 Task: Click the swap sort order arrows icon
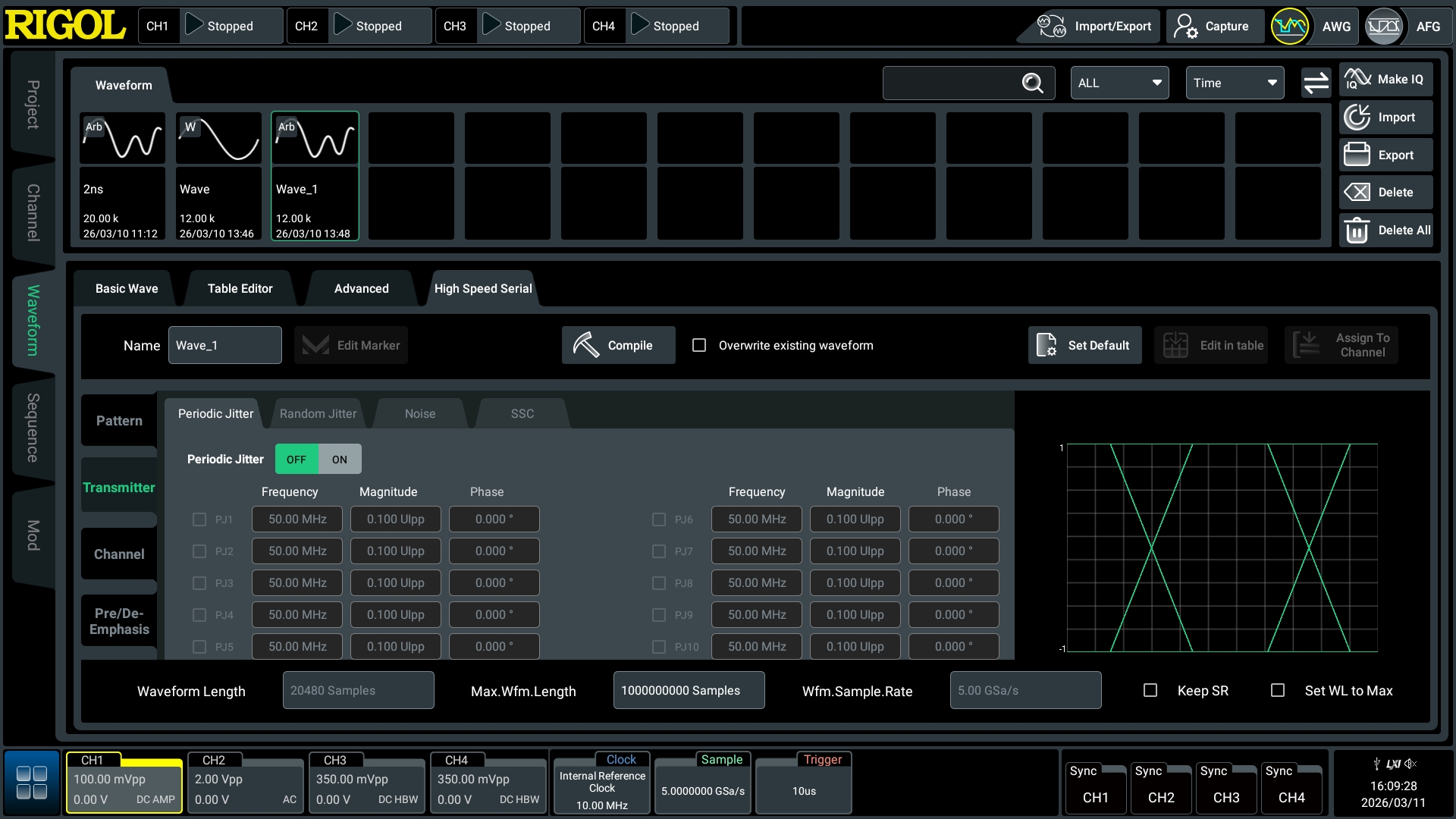click(x=1316, y=83)
